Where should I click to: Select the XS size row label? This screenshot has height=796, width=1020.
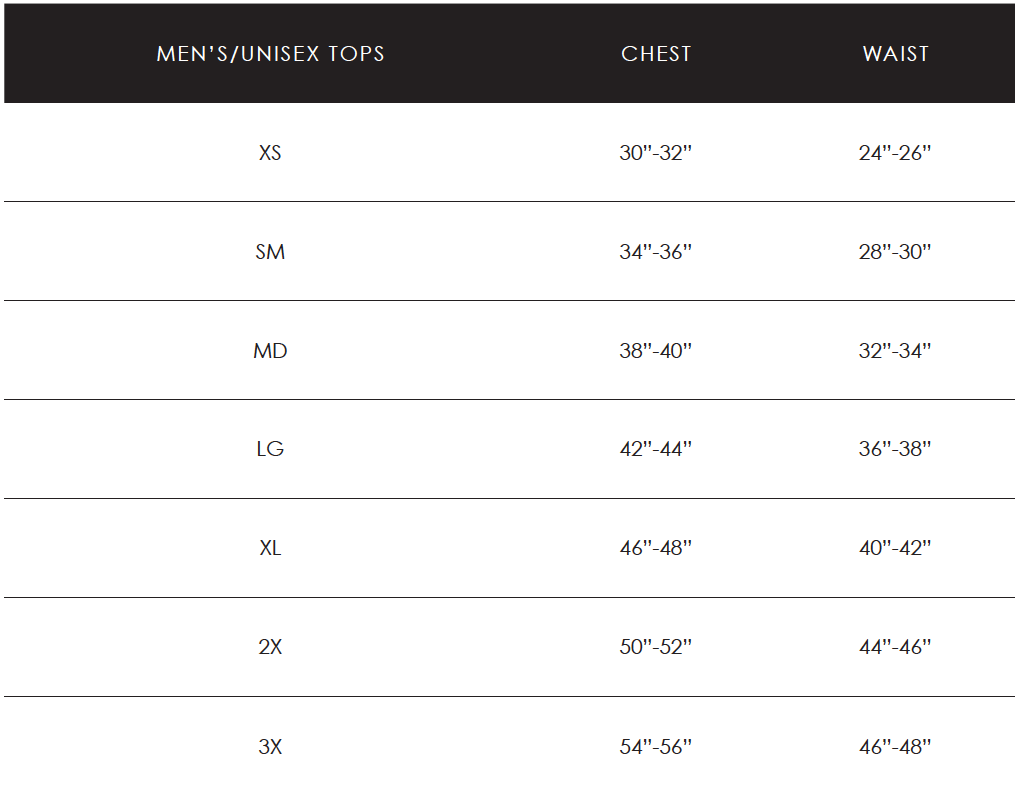click(x=270, y=153)
